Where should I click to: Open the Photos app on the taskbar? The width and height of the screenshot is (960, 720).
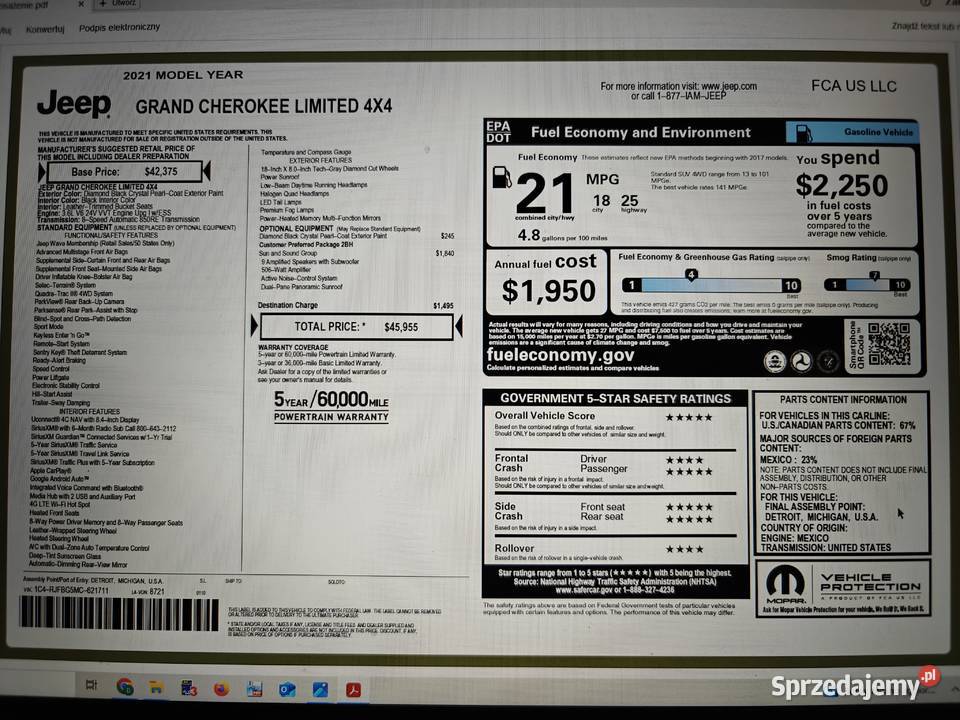coord(320,690)
